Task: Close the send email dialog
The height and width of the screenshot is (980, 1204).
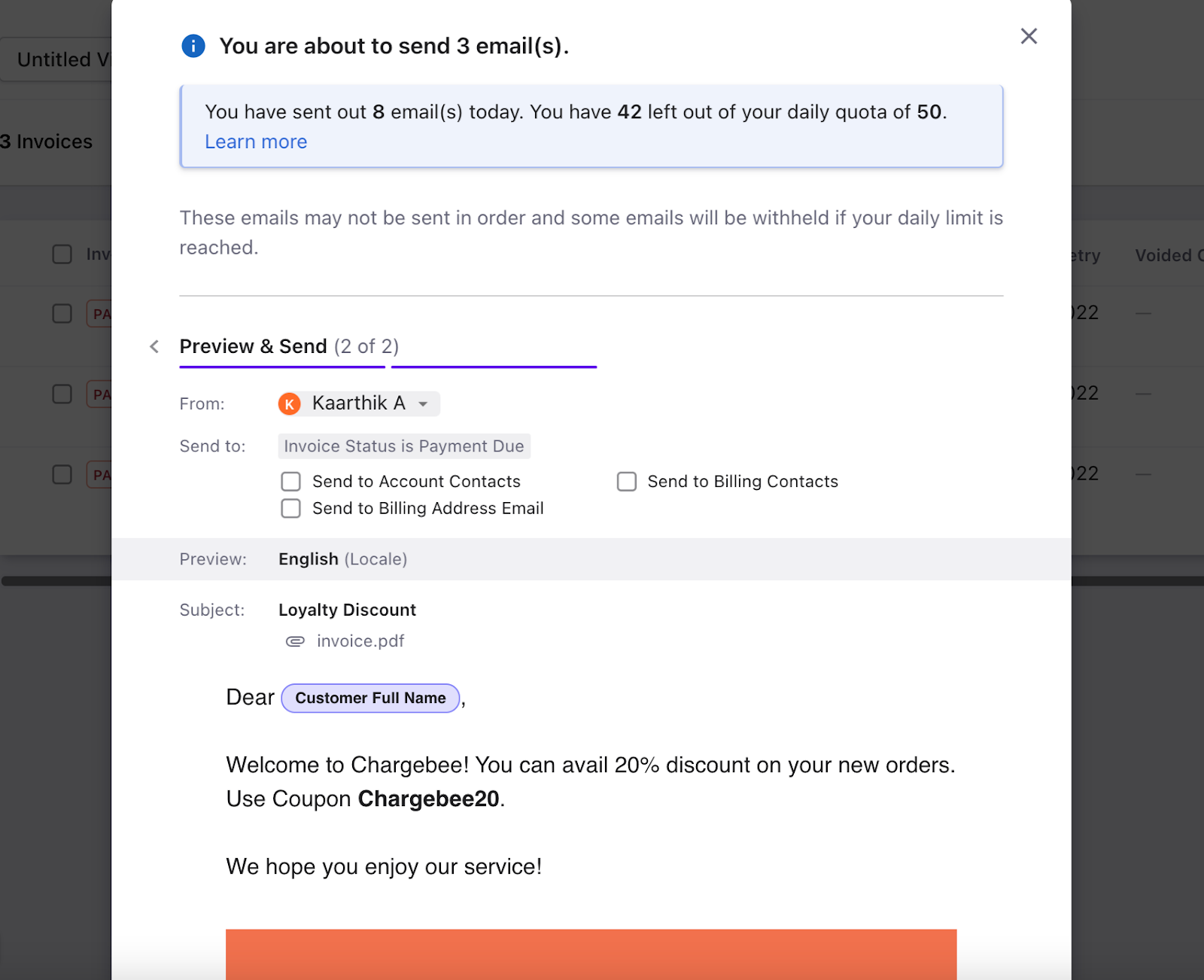Action: [x=1029, y=36]
